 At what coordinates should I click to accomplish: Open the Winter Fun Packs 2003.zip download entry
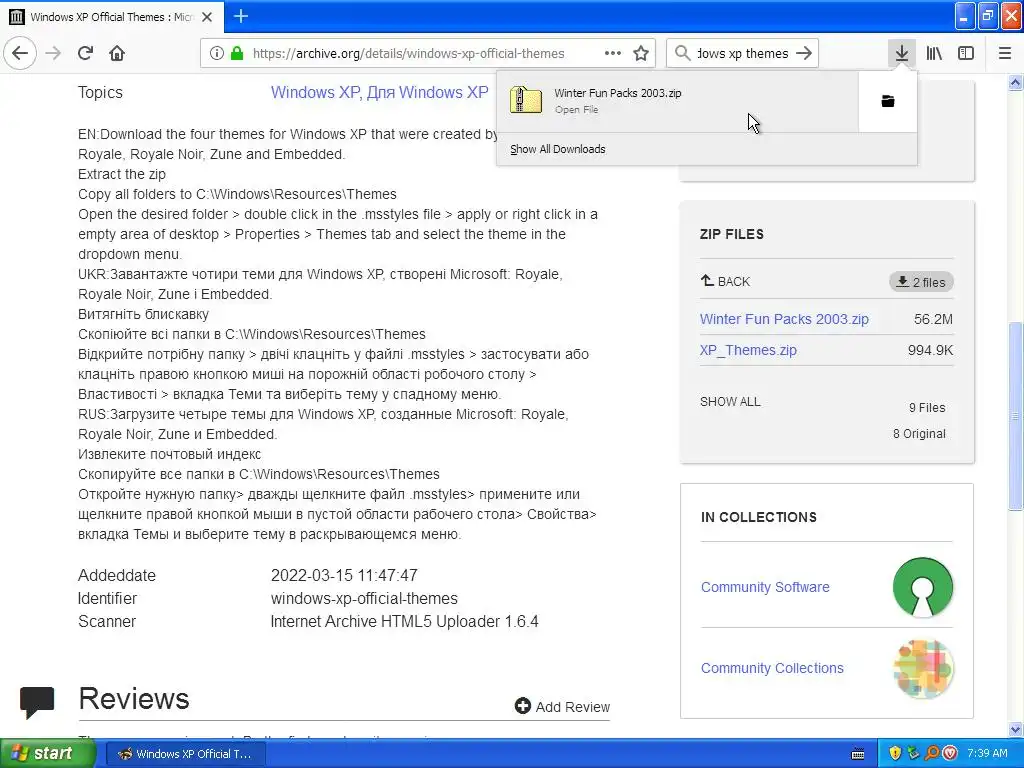coord(677,101)
